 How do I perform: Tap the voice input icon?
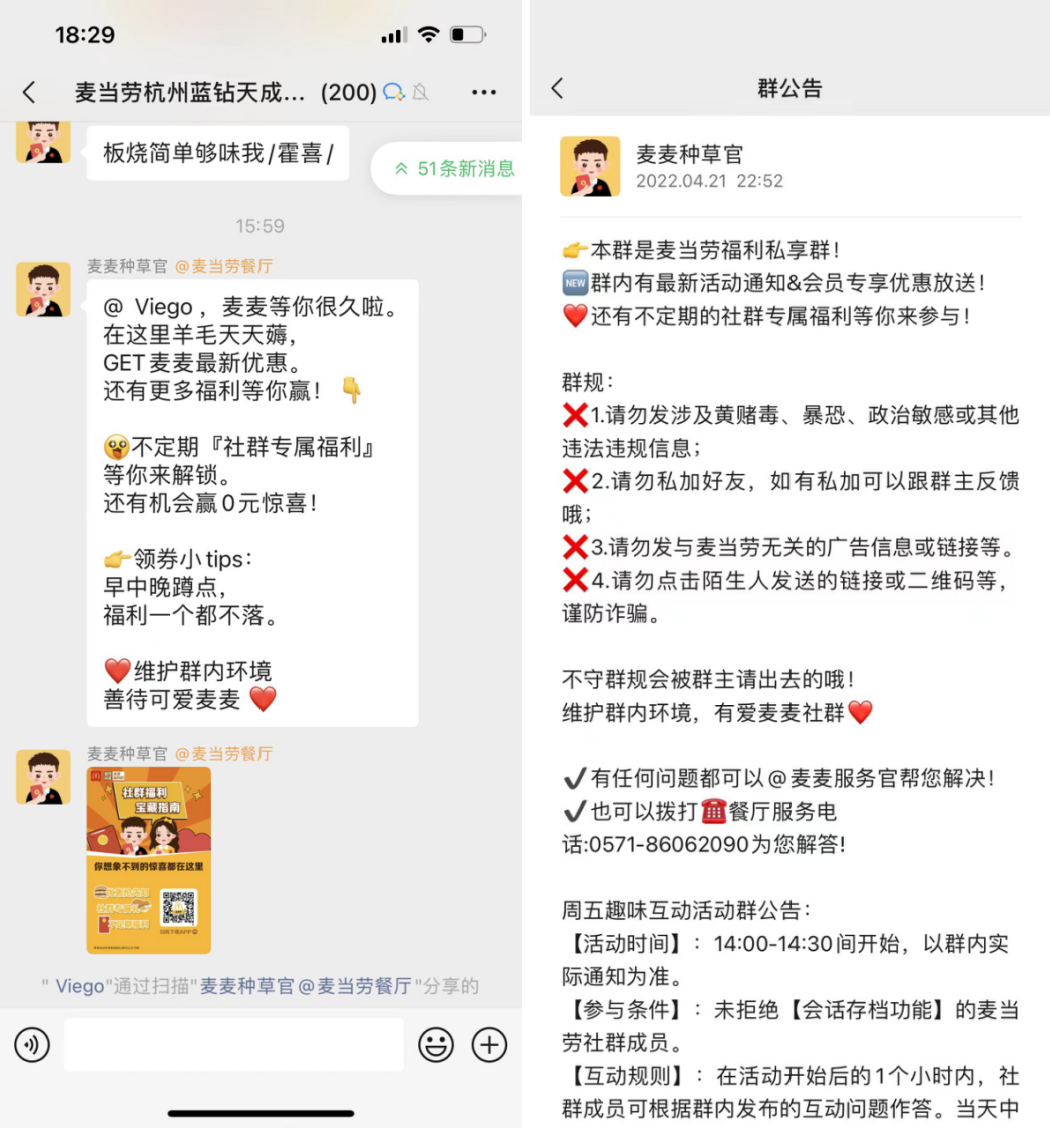point(32,1045)
